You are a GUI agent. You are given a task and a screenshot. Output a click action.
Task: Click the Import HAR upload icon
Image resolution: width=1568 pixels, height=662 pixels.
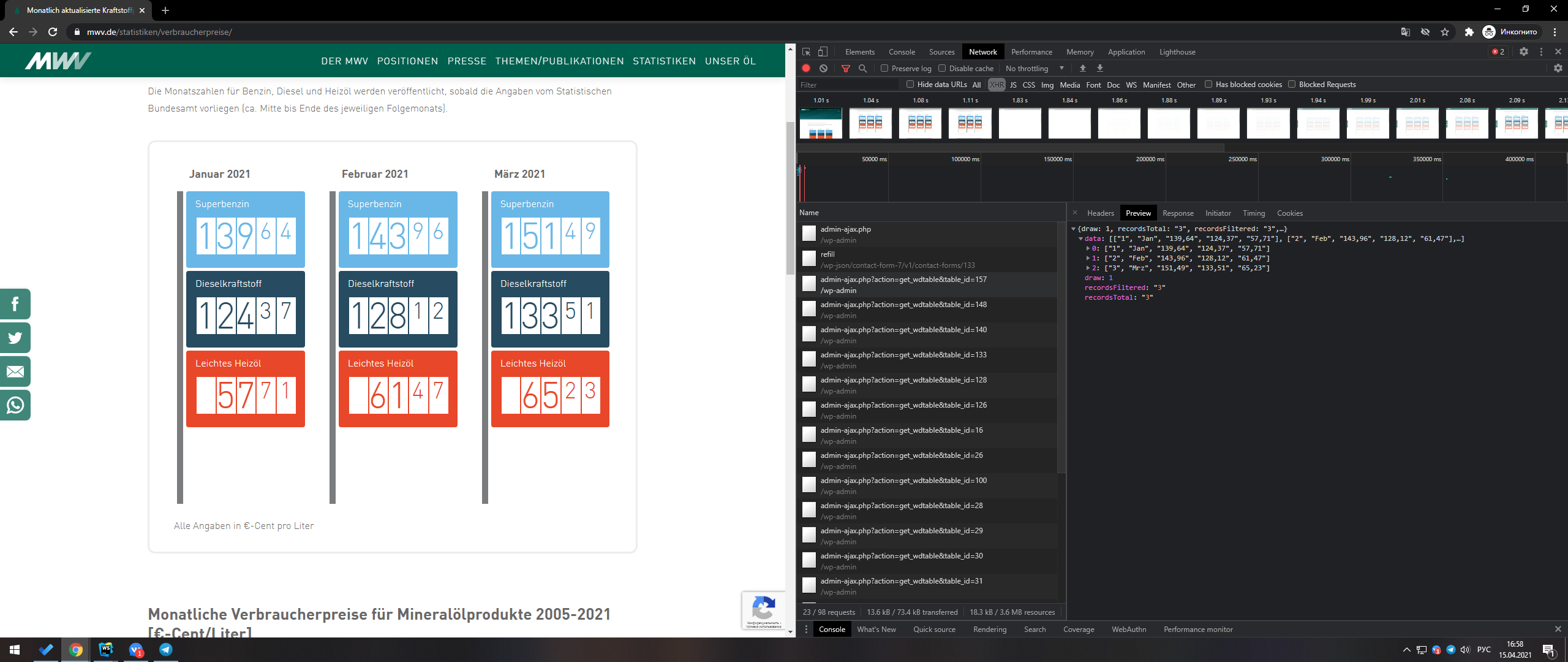[x=1082, y=69]
